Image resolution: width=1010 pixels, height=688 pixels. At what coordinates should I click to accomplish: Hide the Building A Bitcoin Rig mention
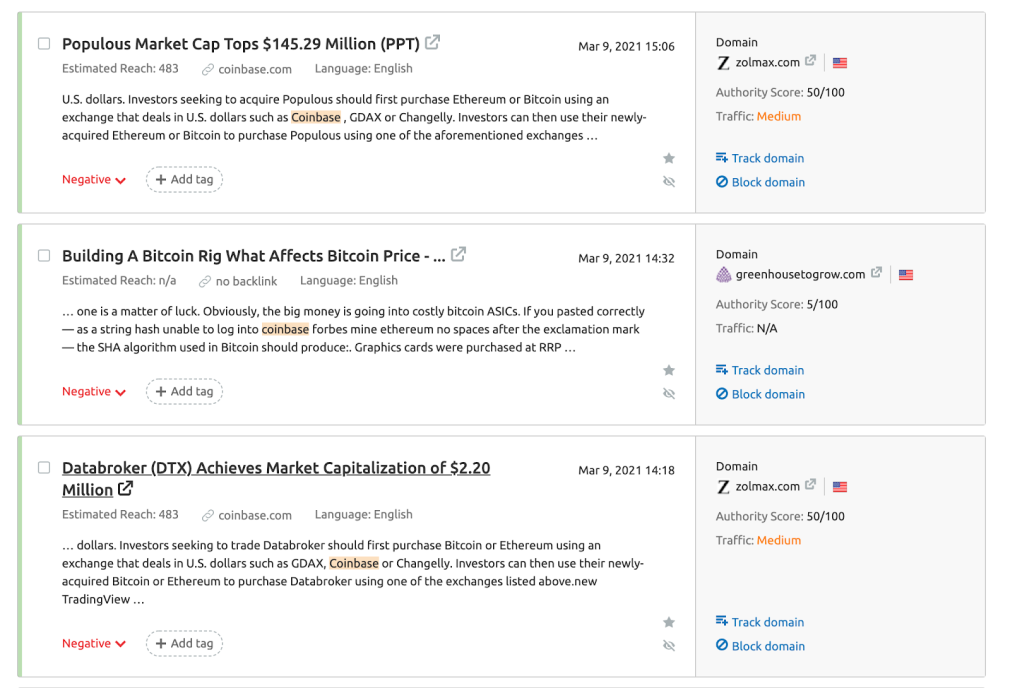point(669,394)
